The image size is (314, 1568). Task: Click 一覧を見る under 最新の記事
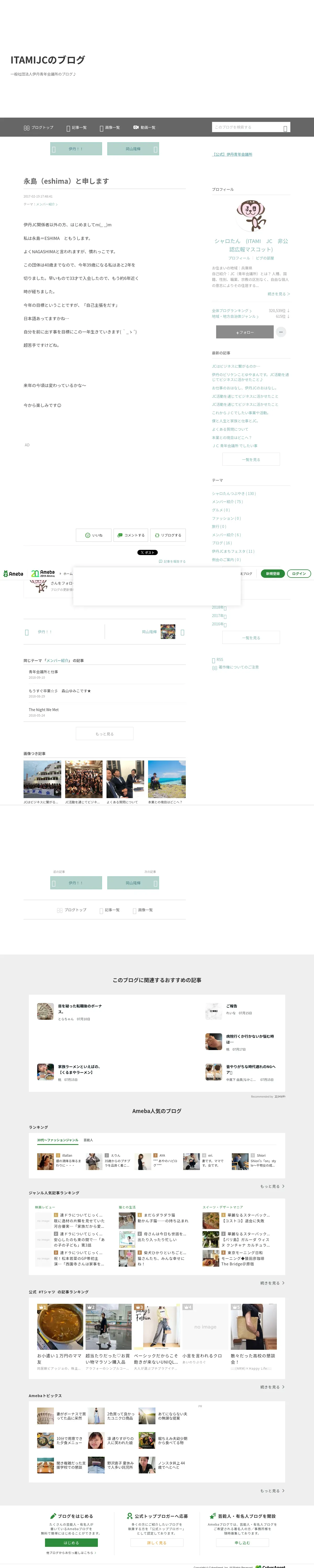[251, 460]
